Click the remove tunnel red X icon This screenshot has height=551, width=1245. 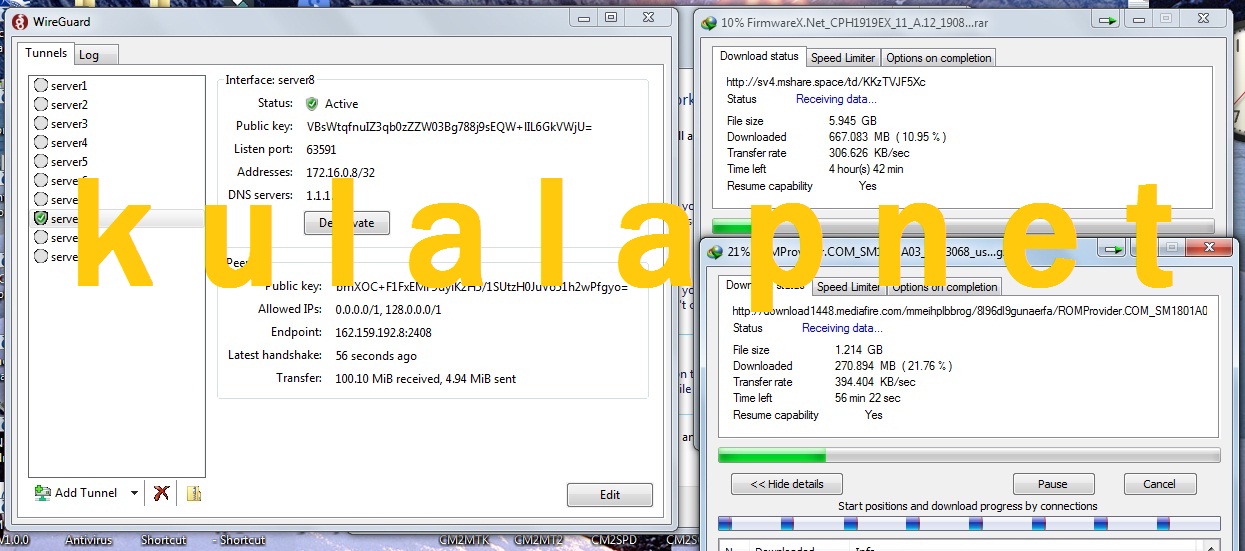click(161, 493)
